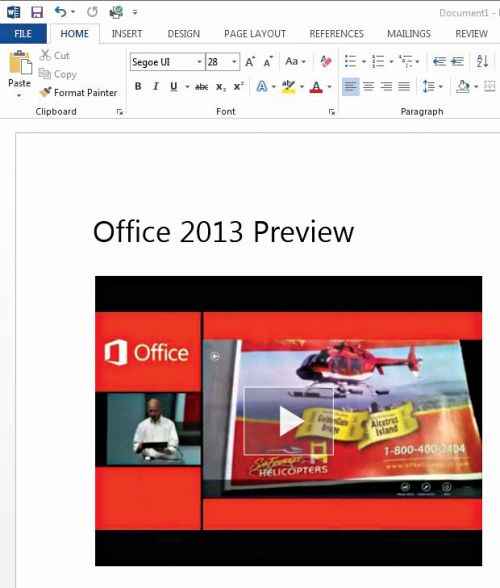Click the Clear Formatting eraser icon
The height and width of the screenshot is (588, 500).
coord(326,62)
